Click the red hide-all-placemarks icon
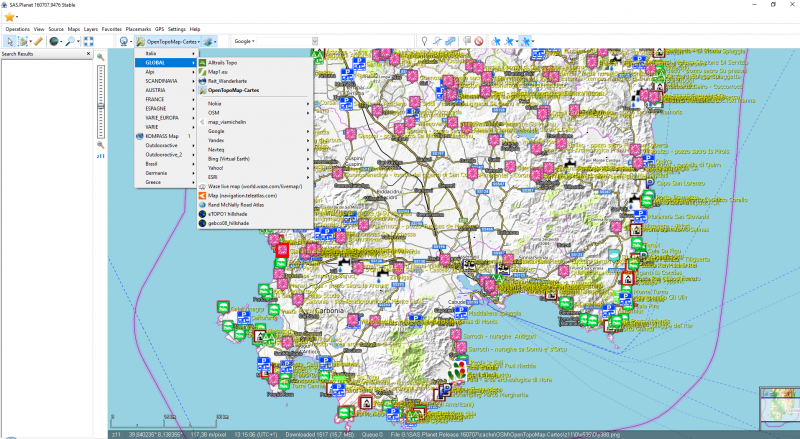This screenshot has height=439, width=800. (x=479, y=41)
